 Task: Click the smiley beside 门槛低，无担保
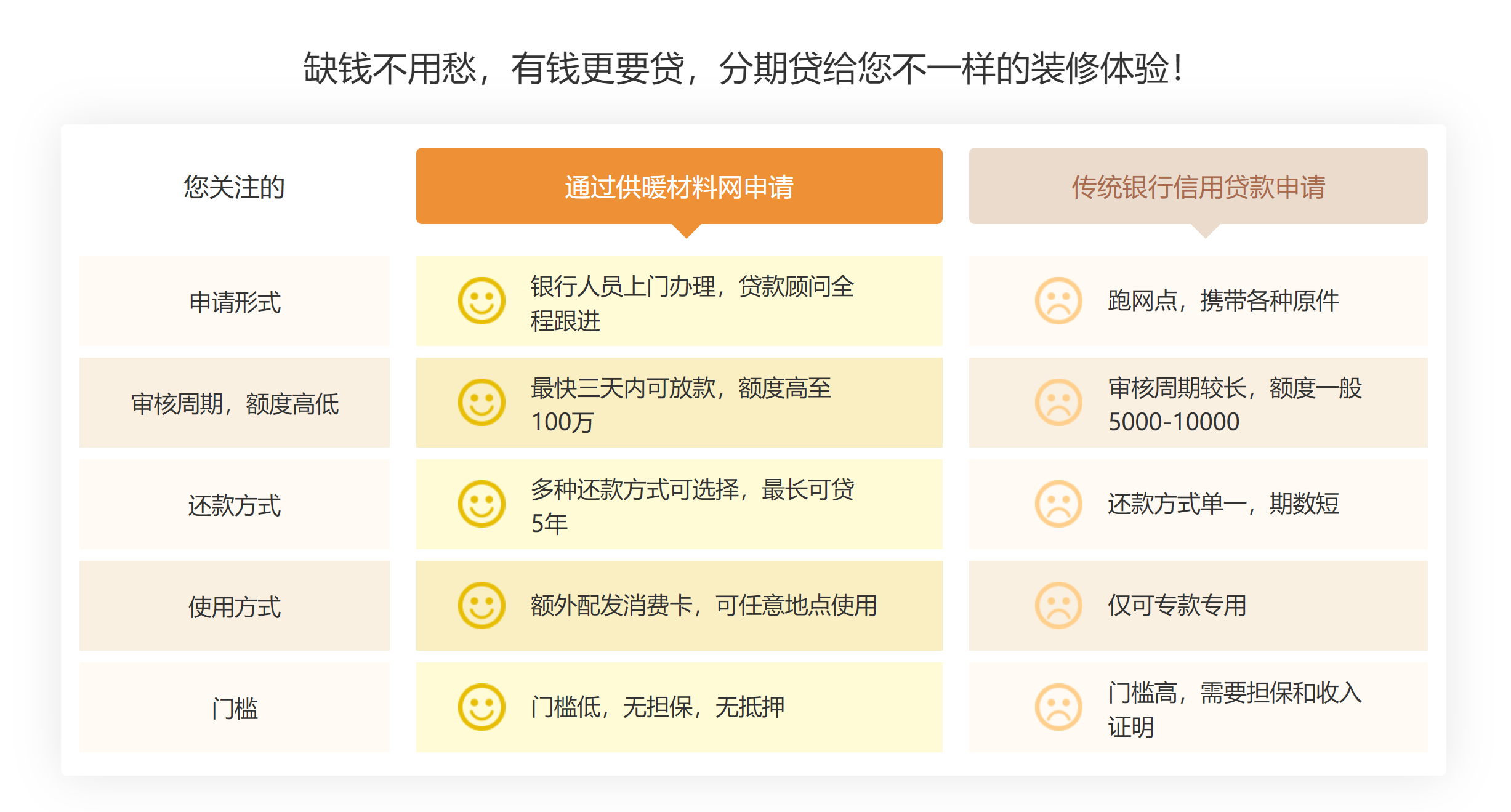pyautogui.click(x=482, y=707)
